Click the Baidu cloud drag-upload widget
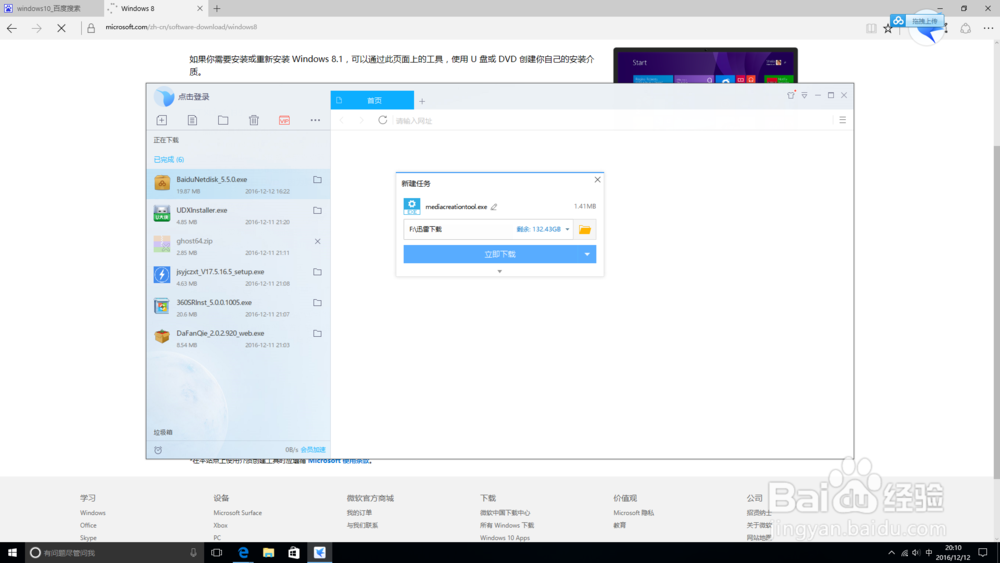The height and width of the screenshot is (563, 1000). pyautogui.click(x=918, y=22)
